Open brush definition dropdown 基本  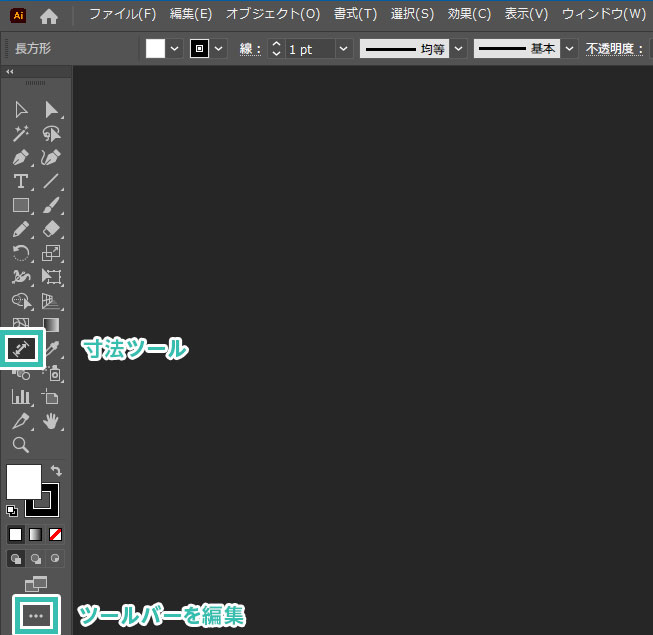point(569,49)
